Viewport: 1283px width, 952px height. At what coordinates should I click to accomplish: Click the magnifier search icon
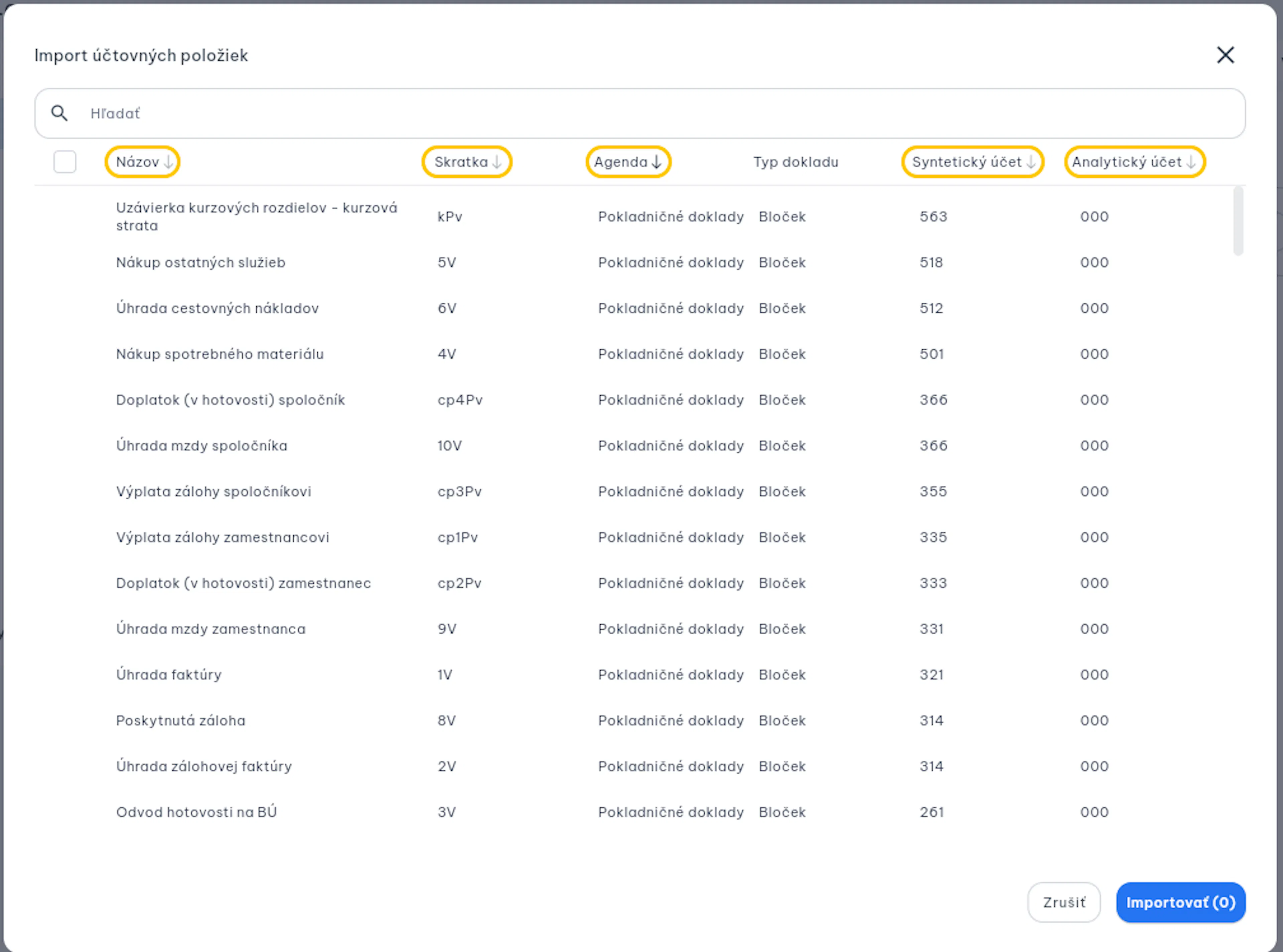coord(59,113)
